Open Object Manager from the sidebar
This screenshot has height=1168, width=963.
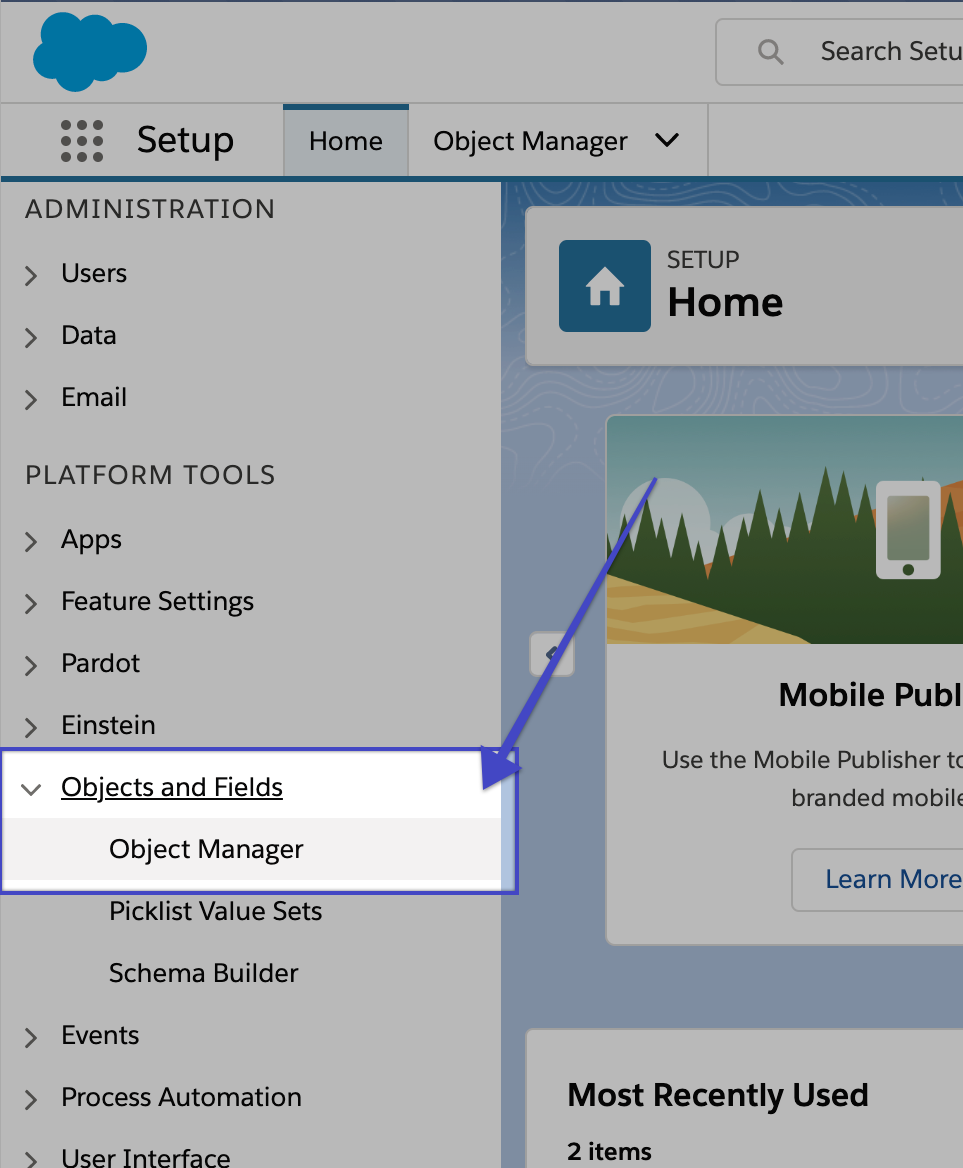click(206, 849)
